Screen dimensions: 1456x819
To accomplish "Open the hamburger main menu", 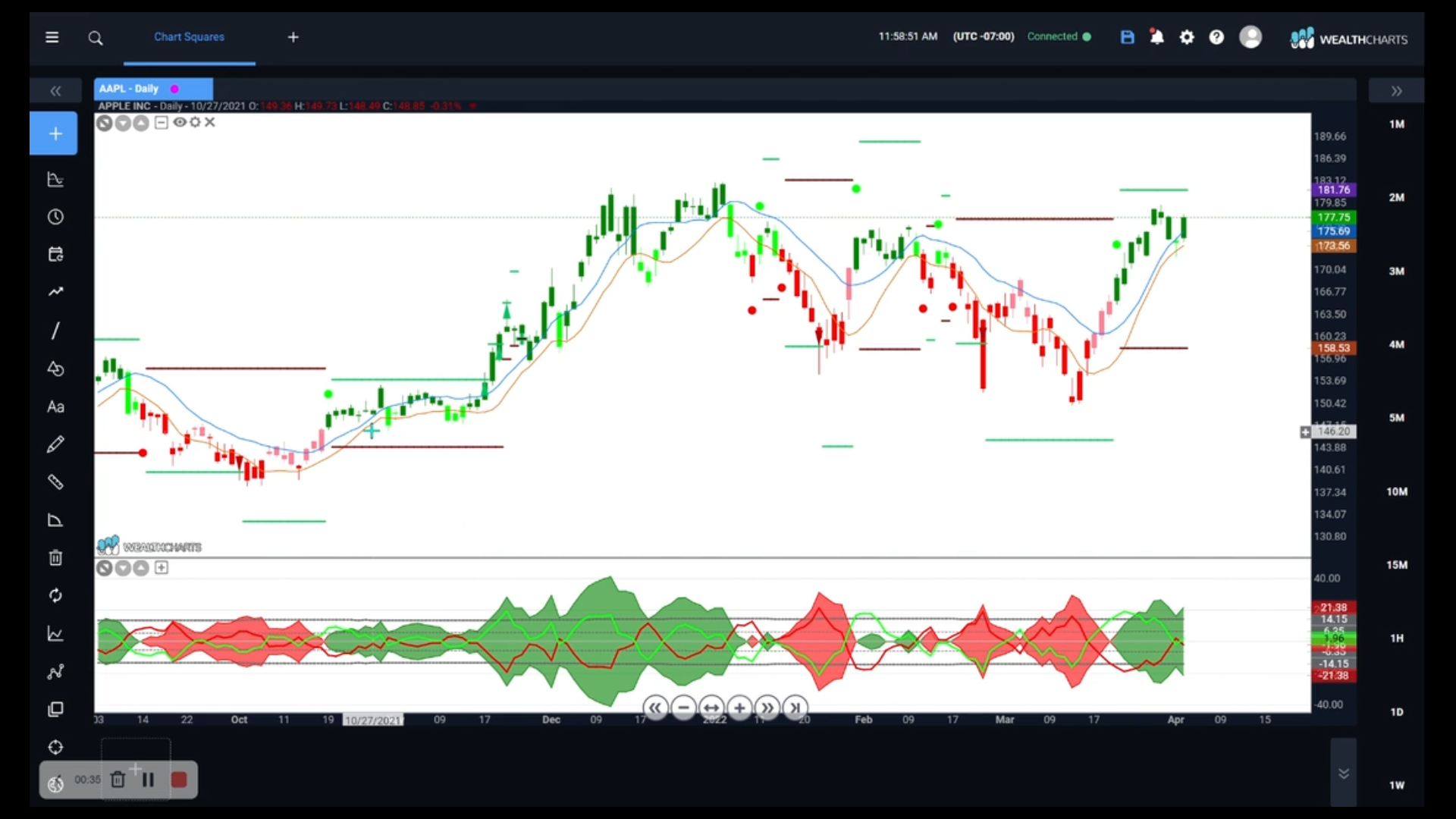I will point(52,37).
